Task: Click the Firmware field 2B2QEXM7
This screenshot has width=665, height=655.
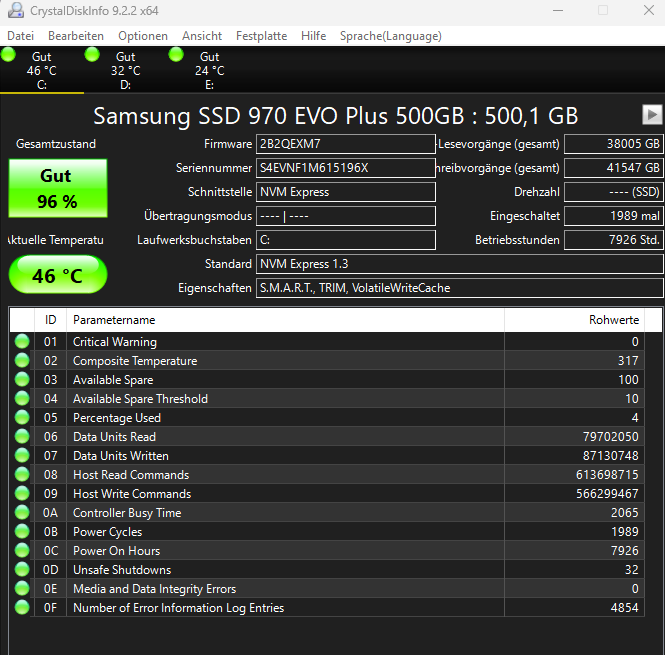Action: pos(346,144)
